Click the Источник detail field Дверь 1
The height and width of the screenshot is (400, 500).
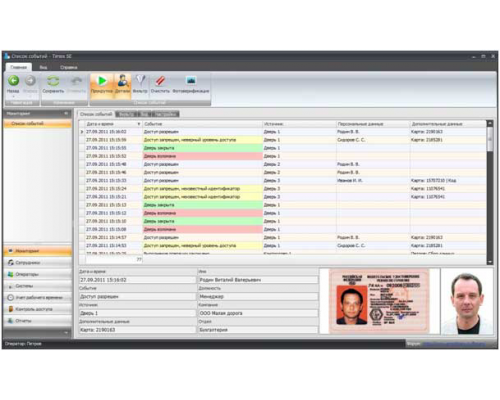coord(137,313)
